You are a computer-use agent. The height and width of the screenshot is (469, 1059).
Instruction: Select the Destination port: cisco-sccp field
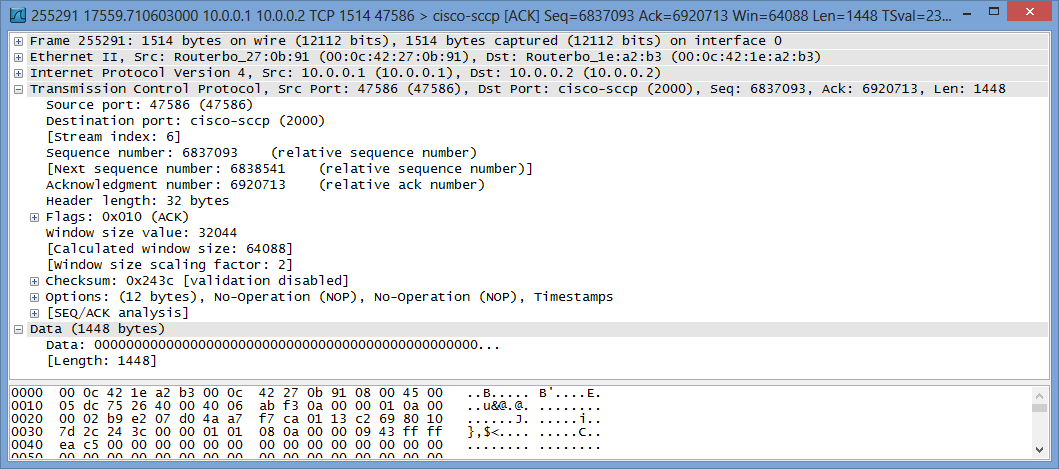(185, 121)
